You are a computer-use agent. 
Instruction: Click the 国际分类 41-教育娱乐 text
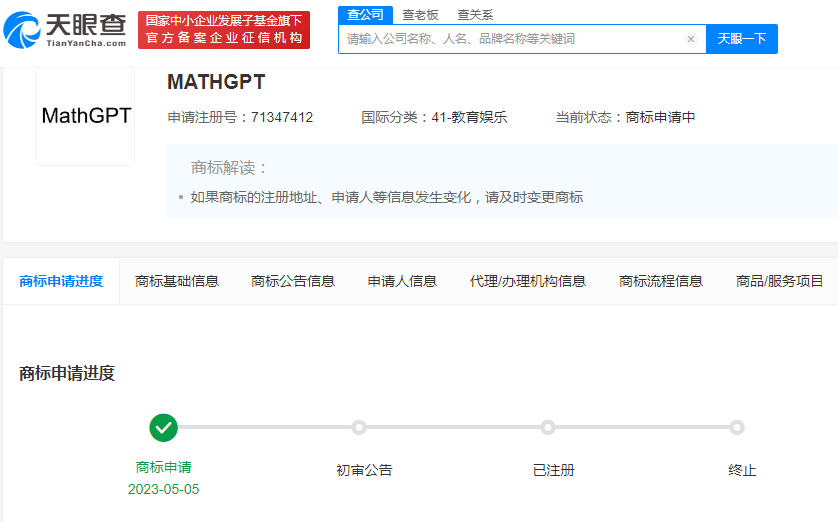[x=434, y=117]
